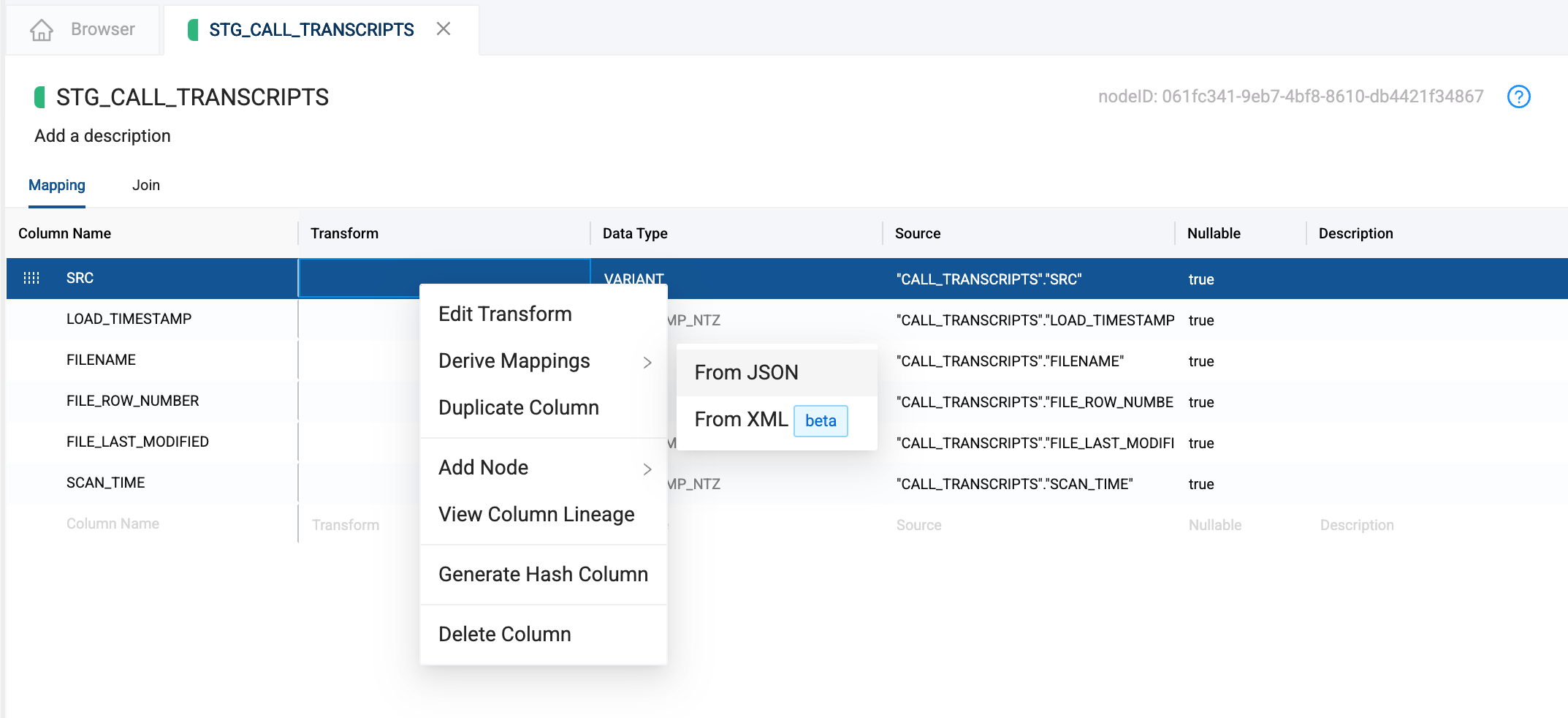Pick From JSON in submenu

[x=777, y=373]
